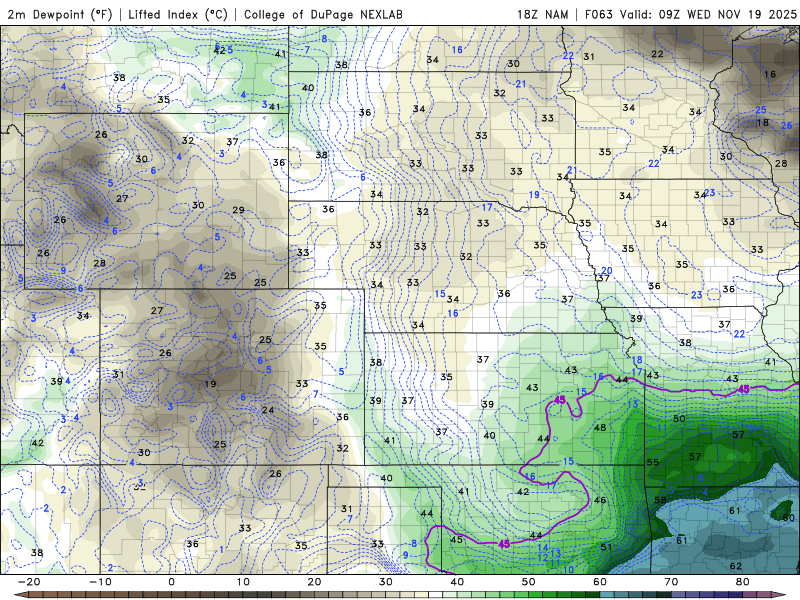Click the '18Z NAM' model run label
This screenshot has height=600, width=800.
[542, 14]
